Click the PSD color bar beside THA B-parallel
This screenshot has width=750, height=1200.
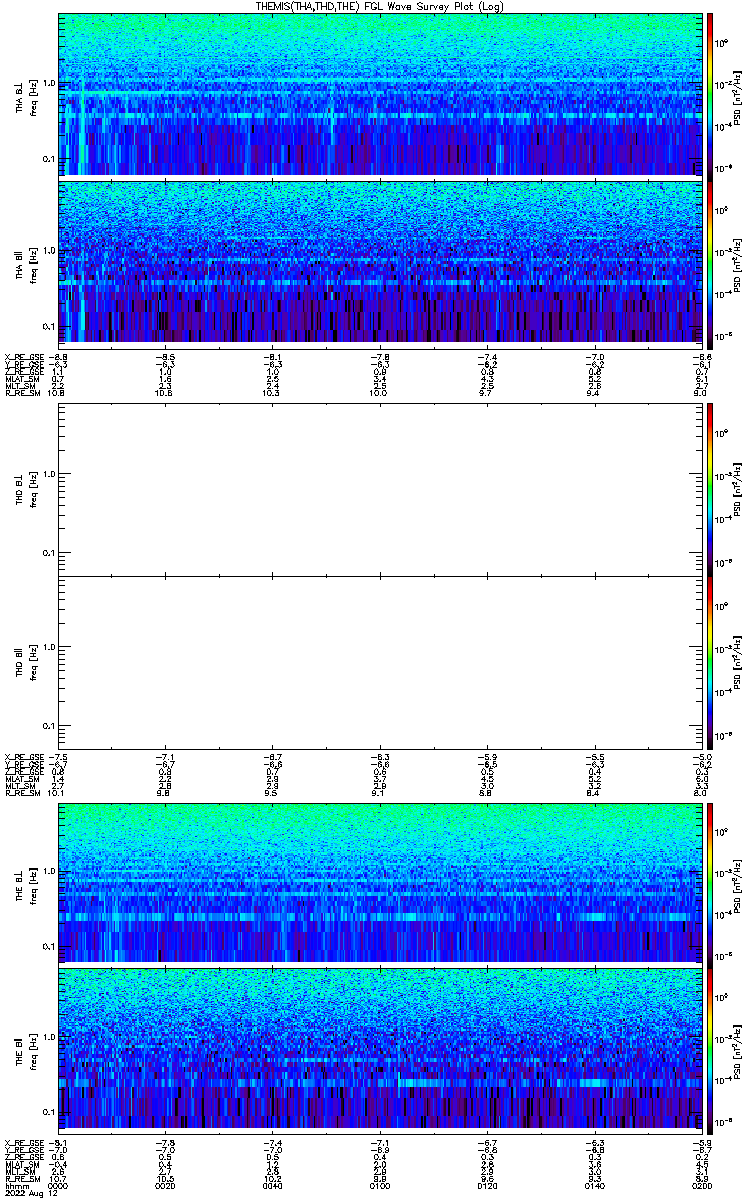[709, 261]
